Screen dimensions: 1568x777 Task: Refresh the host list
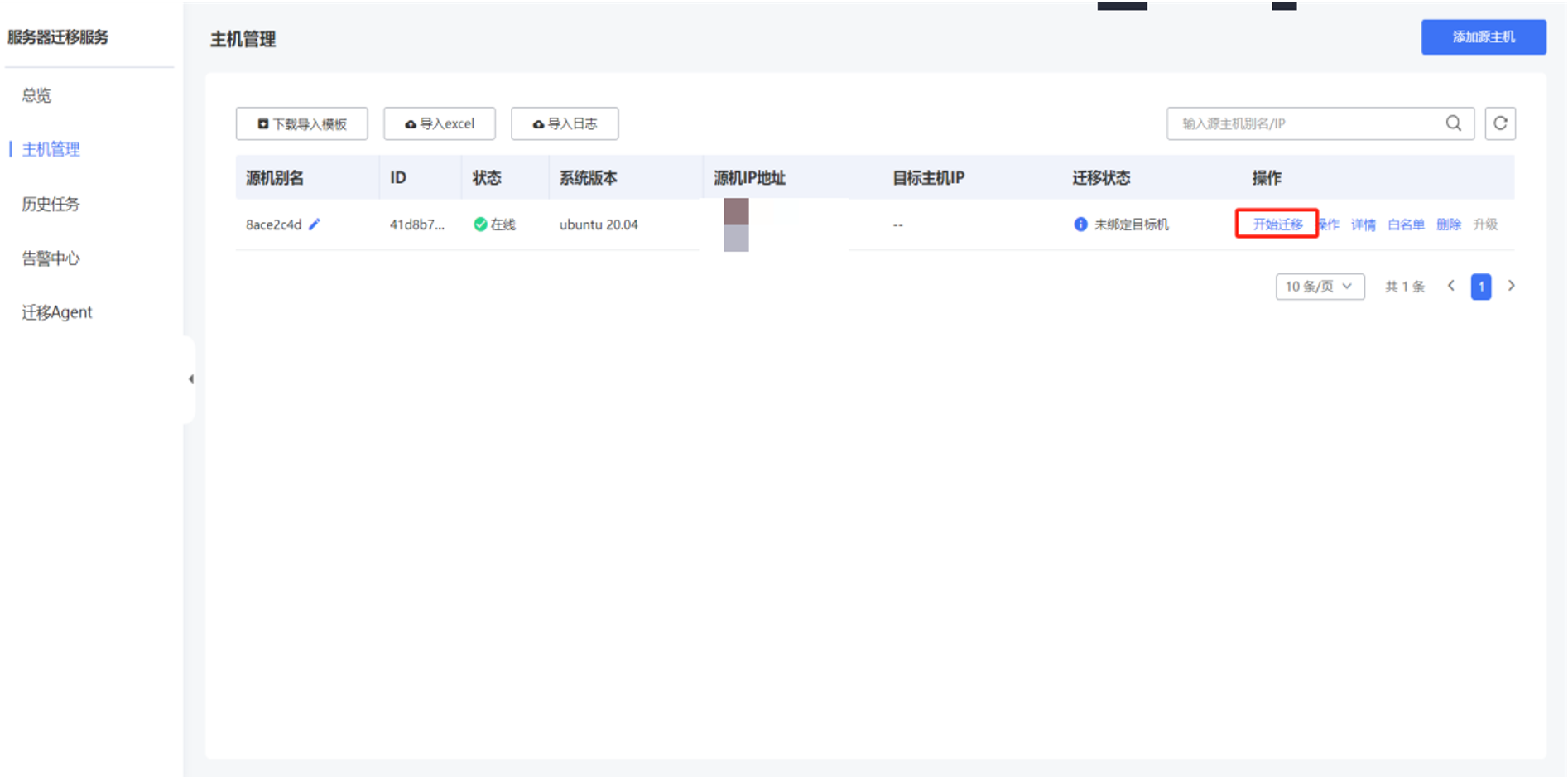tap(1499, 123)
